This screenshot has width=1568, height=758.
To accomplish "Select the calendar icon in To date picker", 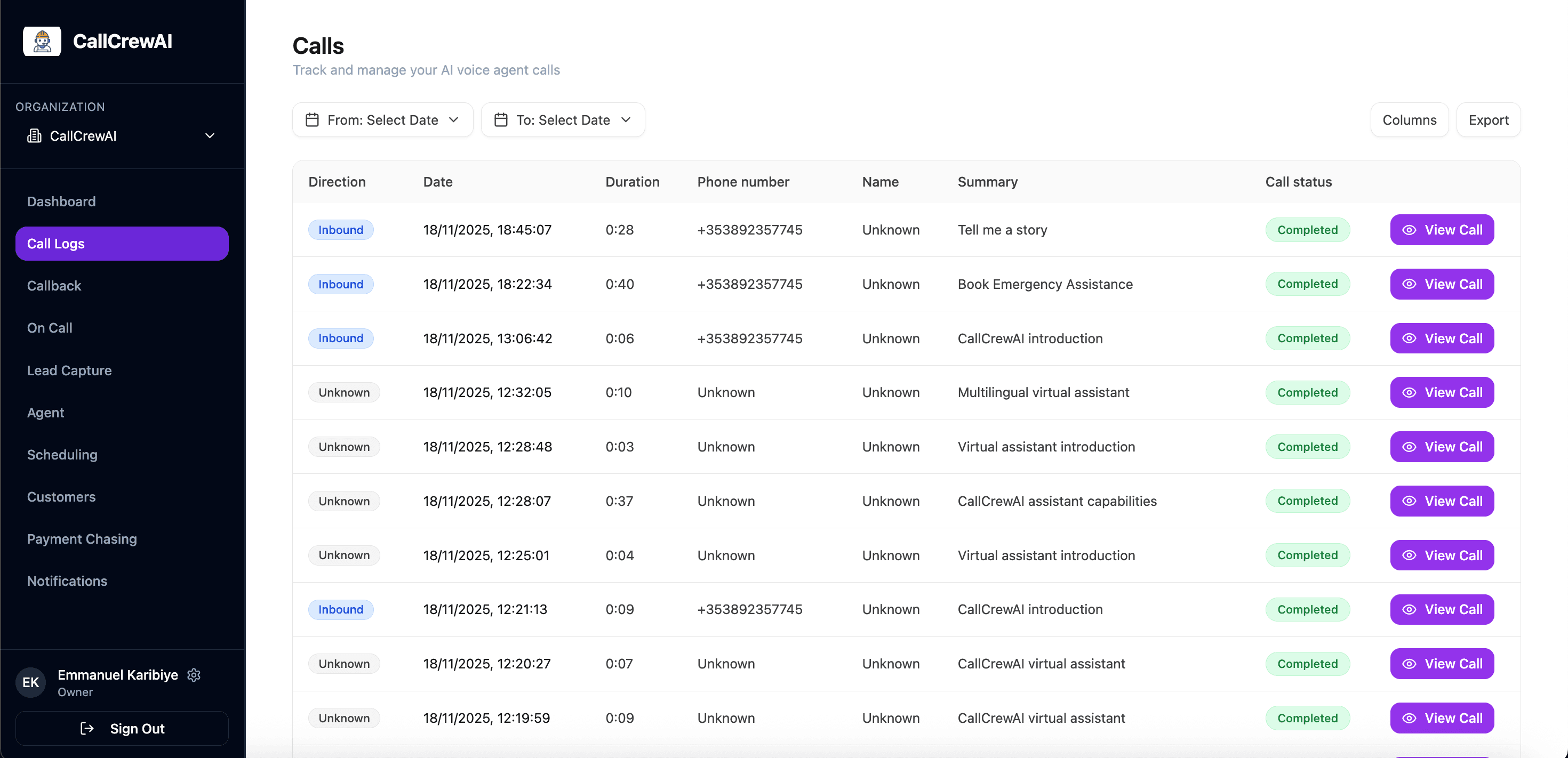I will [x=501, y=119].
